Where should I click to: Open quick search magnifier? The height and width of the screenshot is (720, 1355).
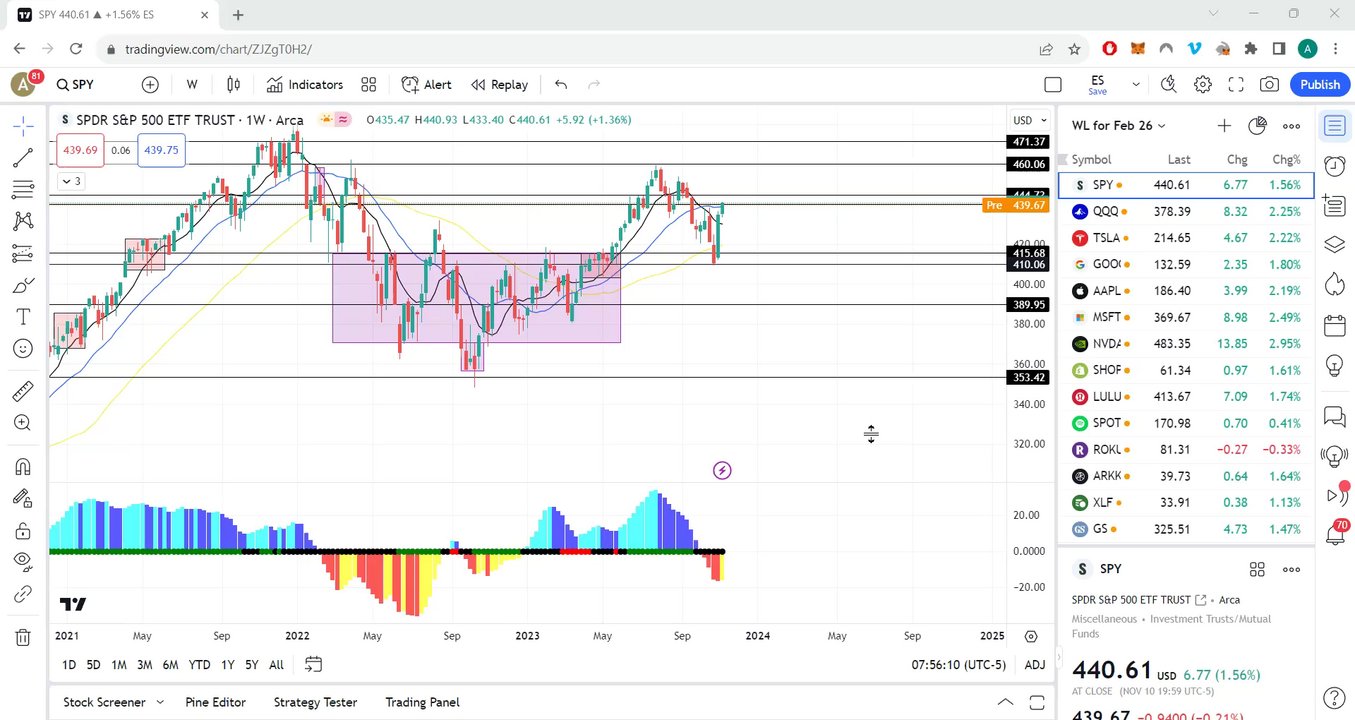coord(1169,85)
